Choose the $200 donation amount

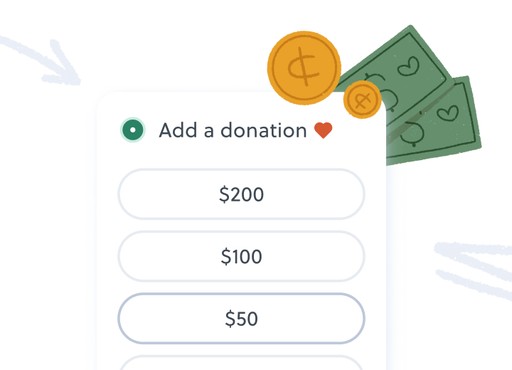241,194
